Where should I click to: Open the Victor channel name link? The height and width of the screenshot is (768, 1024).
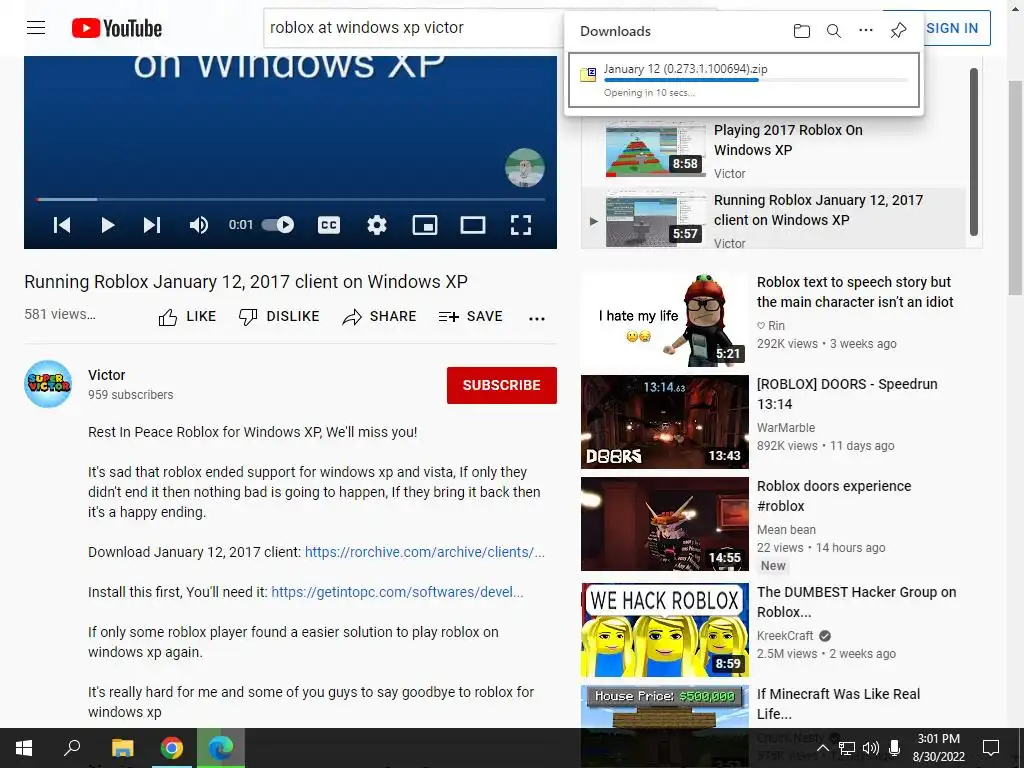106,375
